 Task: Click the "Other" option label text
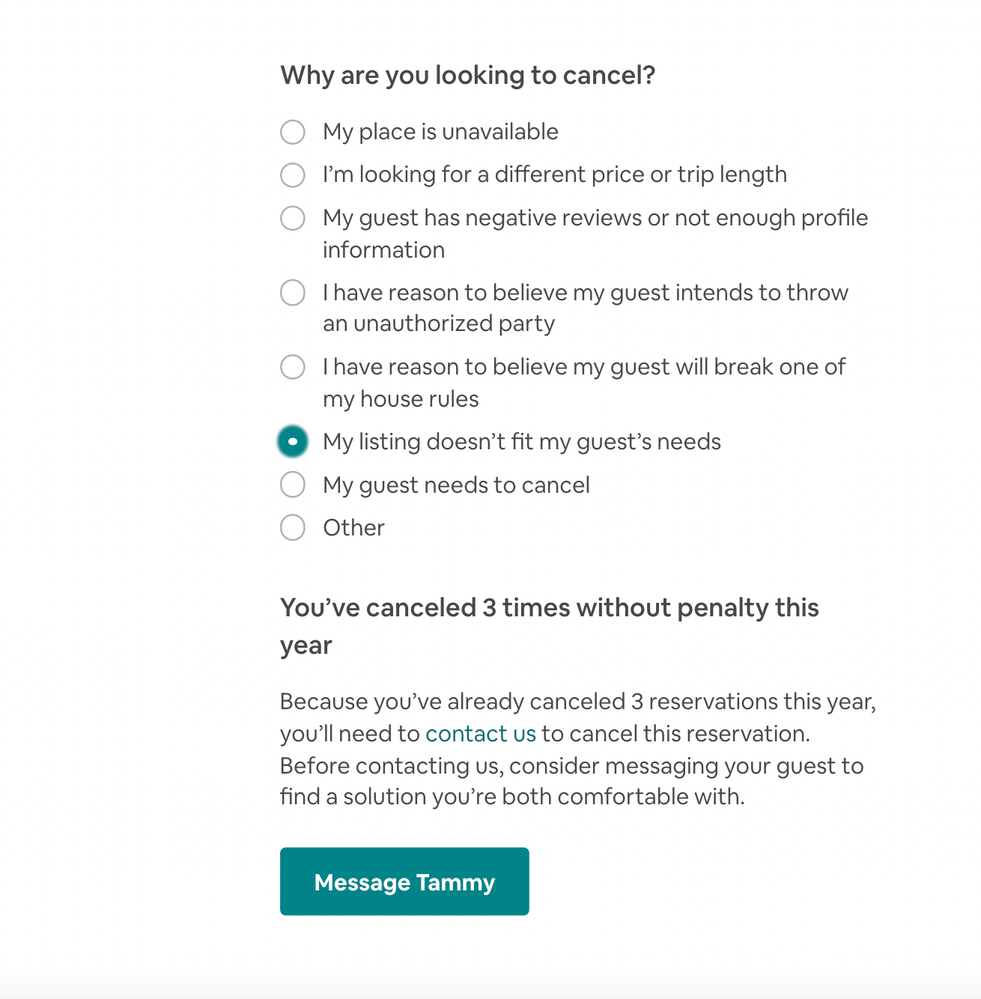tap(353, 528)
